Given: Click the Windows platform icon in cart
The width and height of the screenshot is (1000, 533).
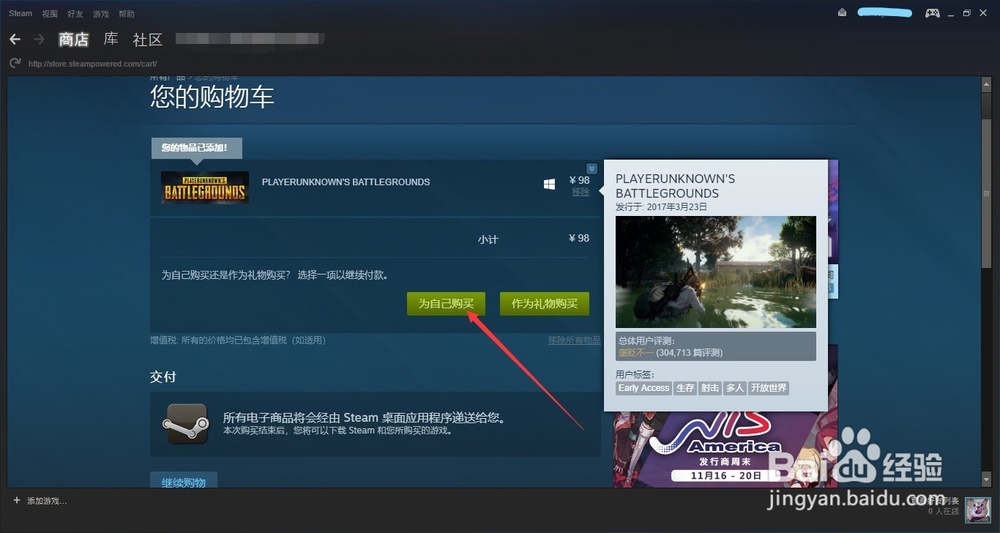Looking at the screenshot, I should 549,184.
